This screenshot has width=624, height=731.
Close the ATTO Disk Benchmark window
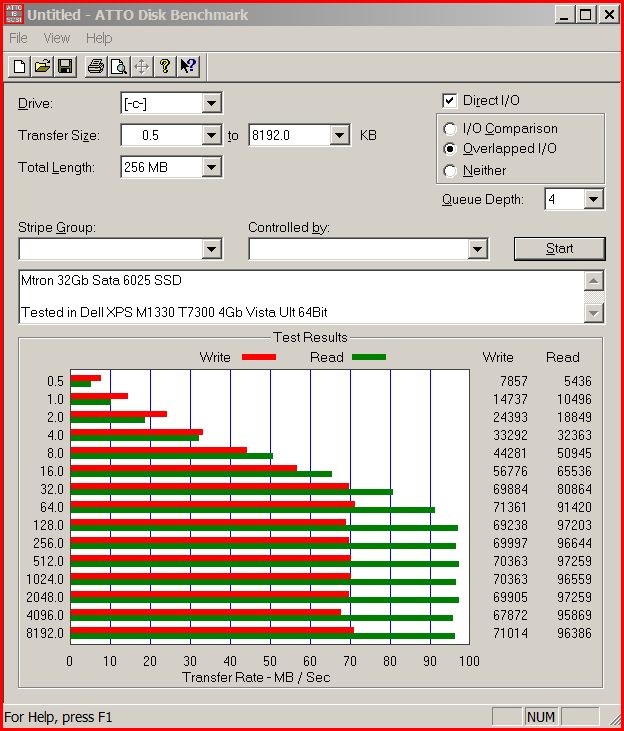point(609,14)
